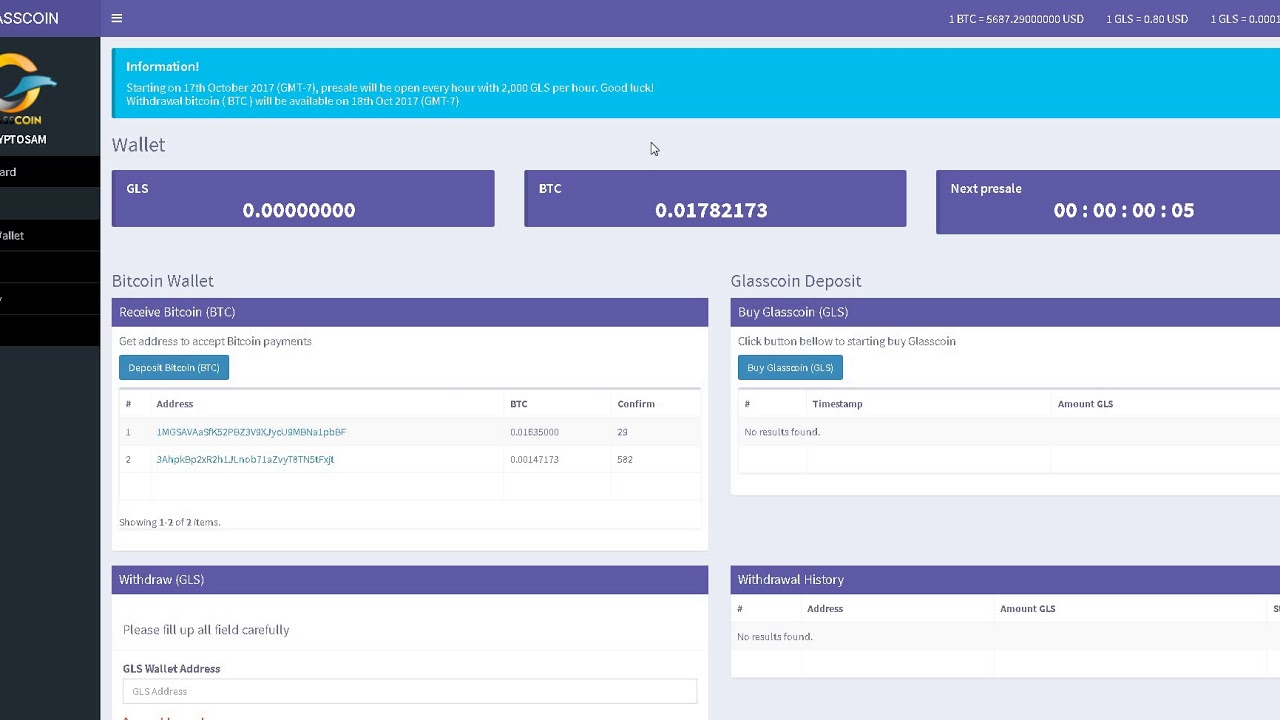This screenshot has height=720, width=1280.
Task: Click the Buy Glasscoin (GLS) panel header
Action: pyautogui.click(x=1005, y=312)
